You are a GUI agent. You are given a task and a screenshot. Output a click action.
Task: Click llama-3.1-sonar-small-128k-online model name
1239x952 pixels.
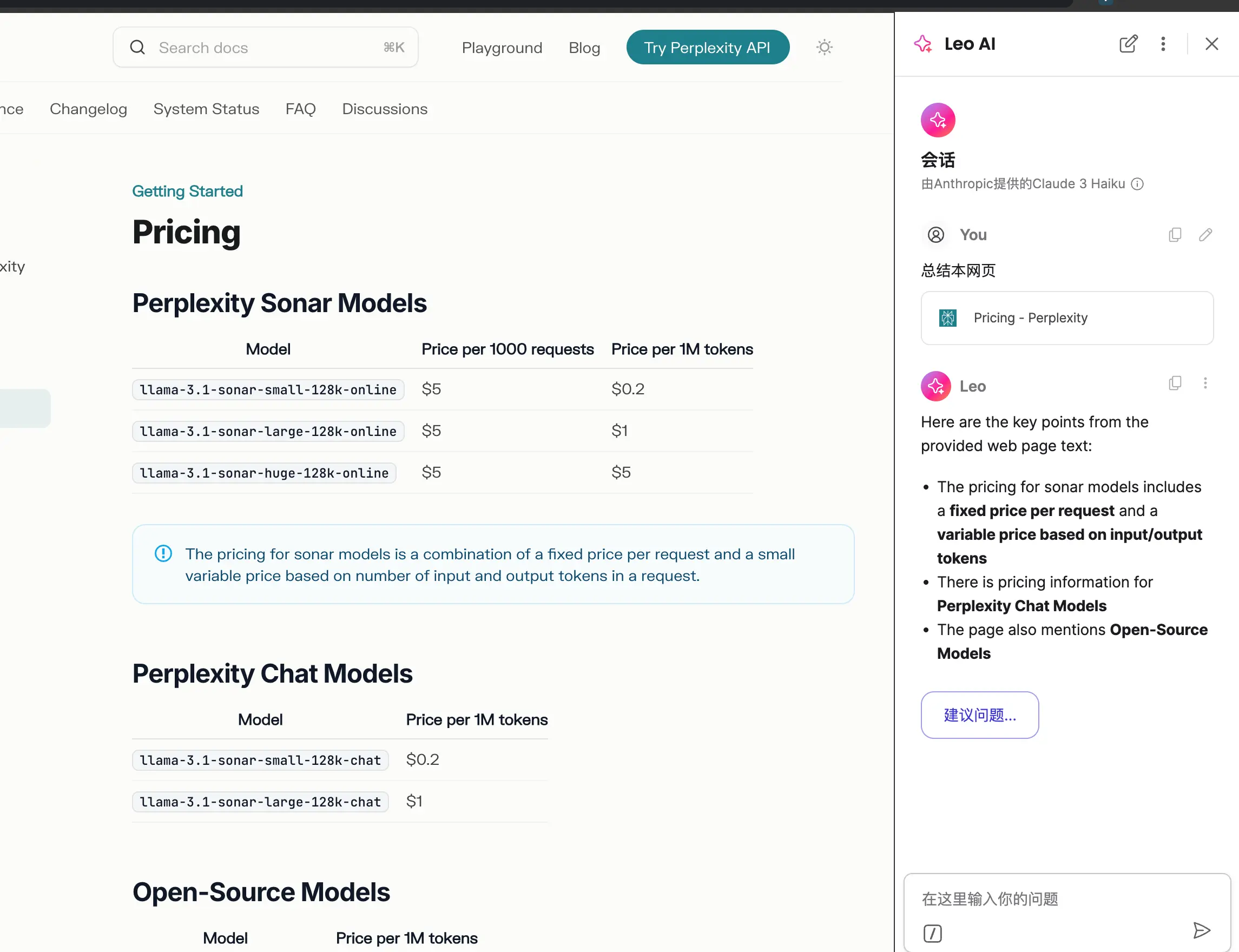pyautogui.click(x=268, y=390)
